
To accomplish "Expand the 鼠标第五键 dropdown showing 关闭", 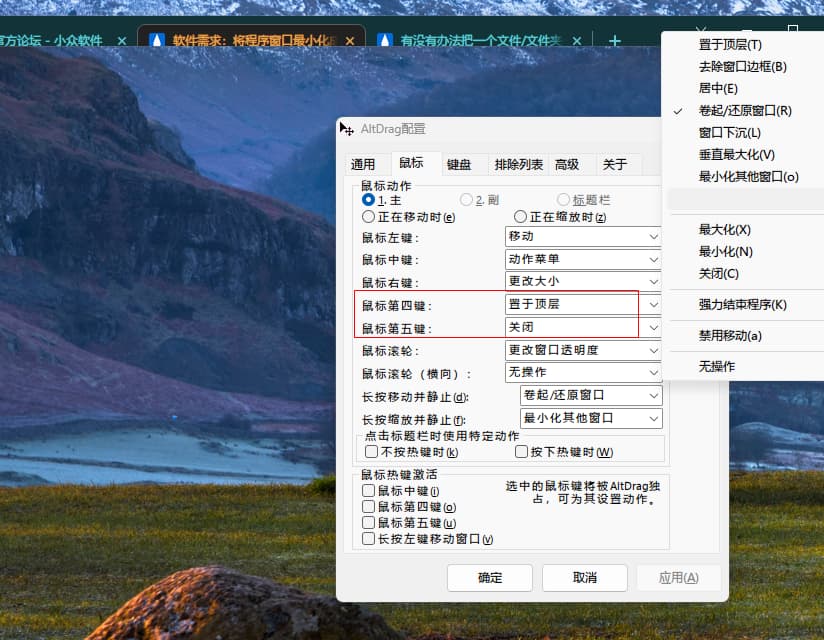I will (x=583, y=328).
